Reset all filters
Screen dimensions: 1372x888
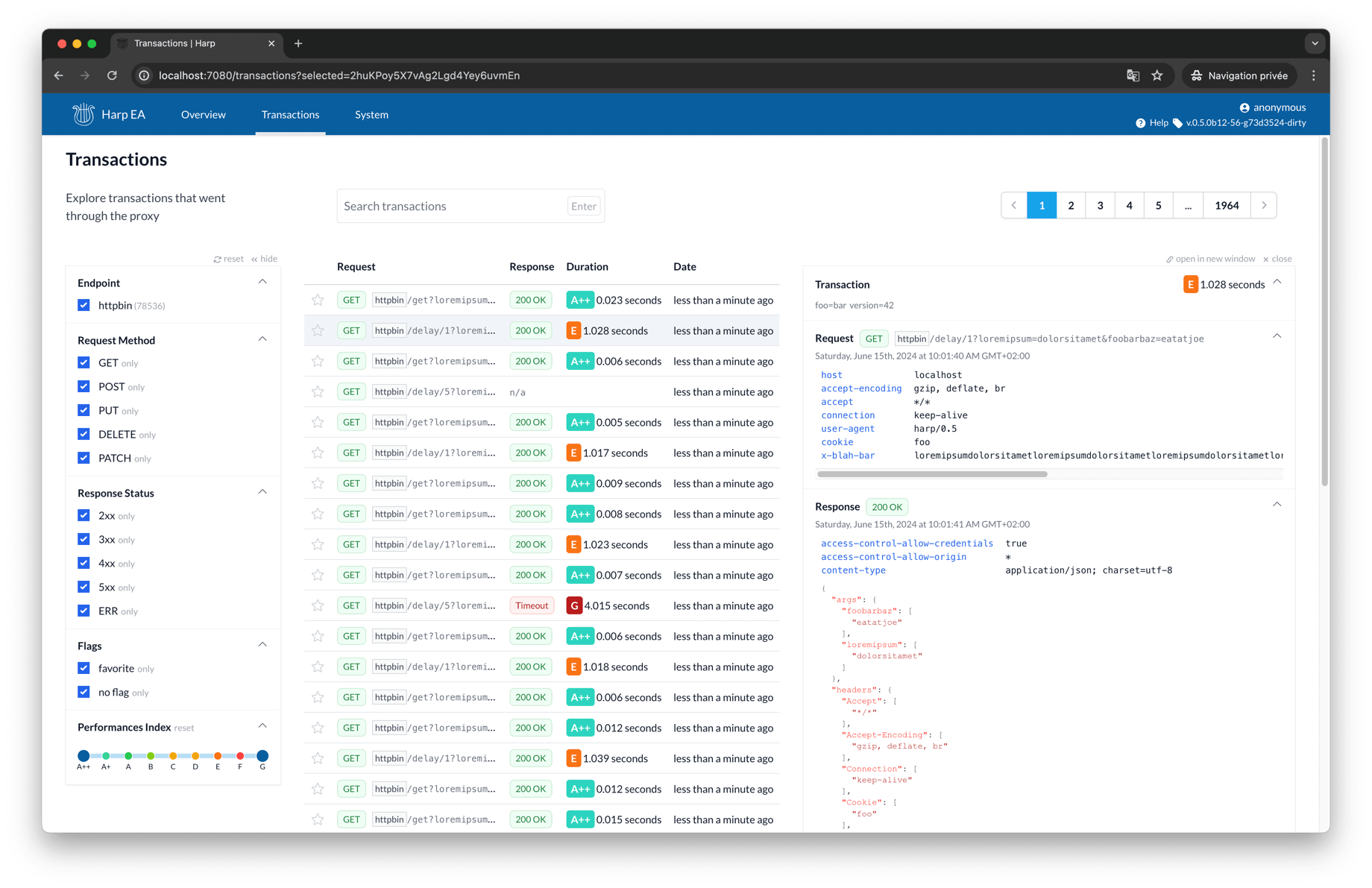coord(229,259)
